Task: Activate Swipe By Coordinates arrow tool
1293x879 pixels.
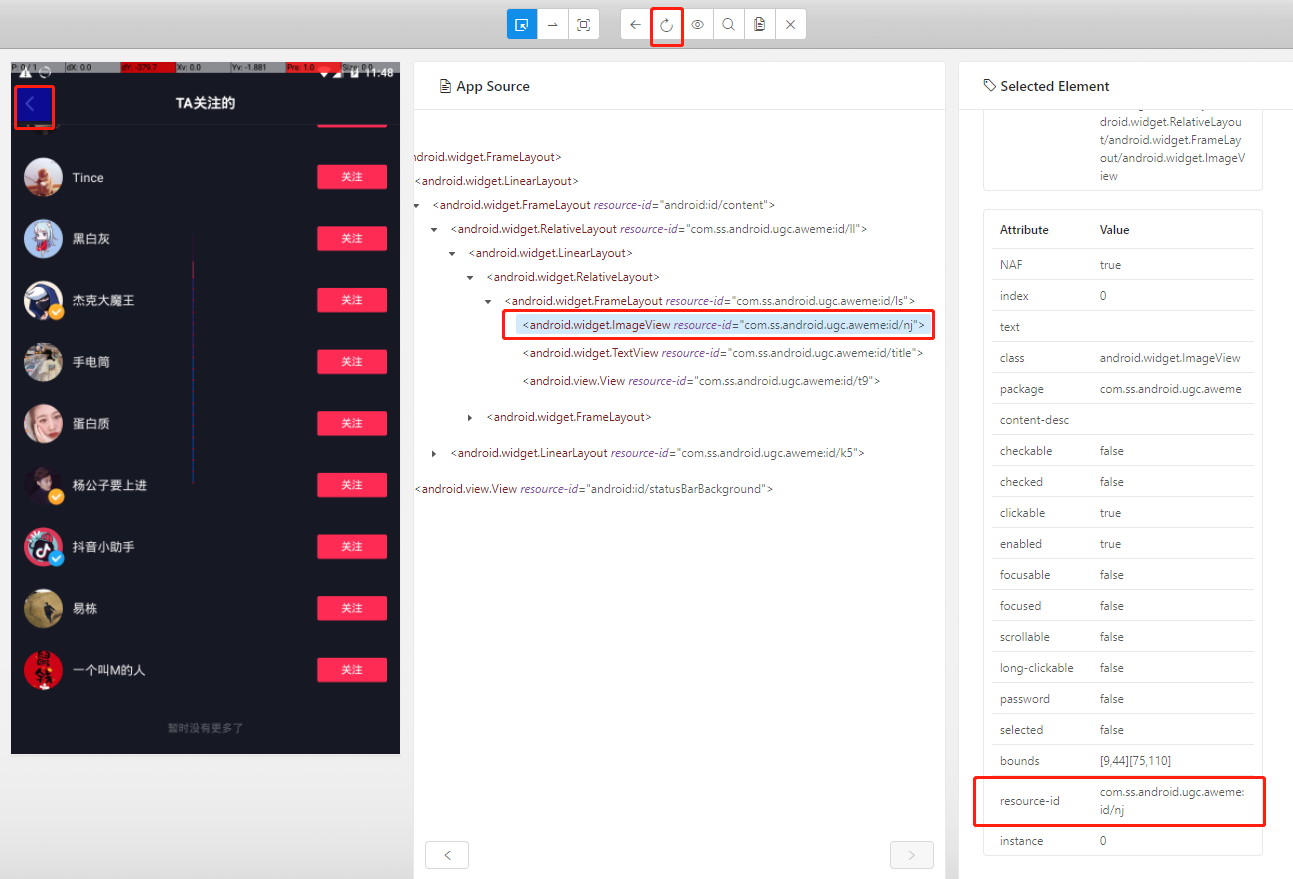Action: click(x=553, y=24)
